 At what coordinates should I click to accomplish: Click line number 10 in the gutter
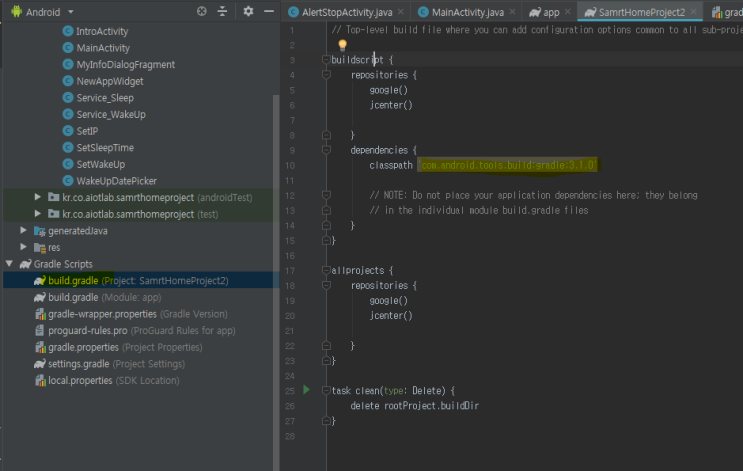(290, 165)
